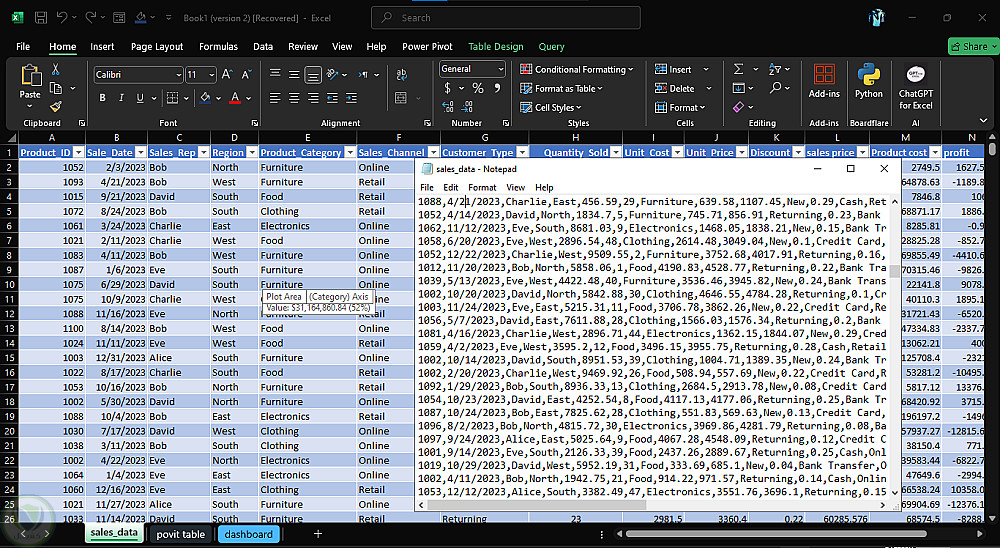Toggle Bold formatting
The image size is (1000, 548).
(100, 98)
